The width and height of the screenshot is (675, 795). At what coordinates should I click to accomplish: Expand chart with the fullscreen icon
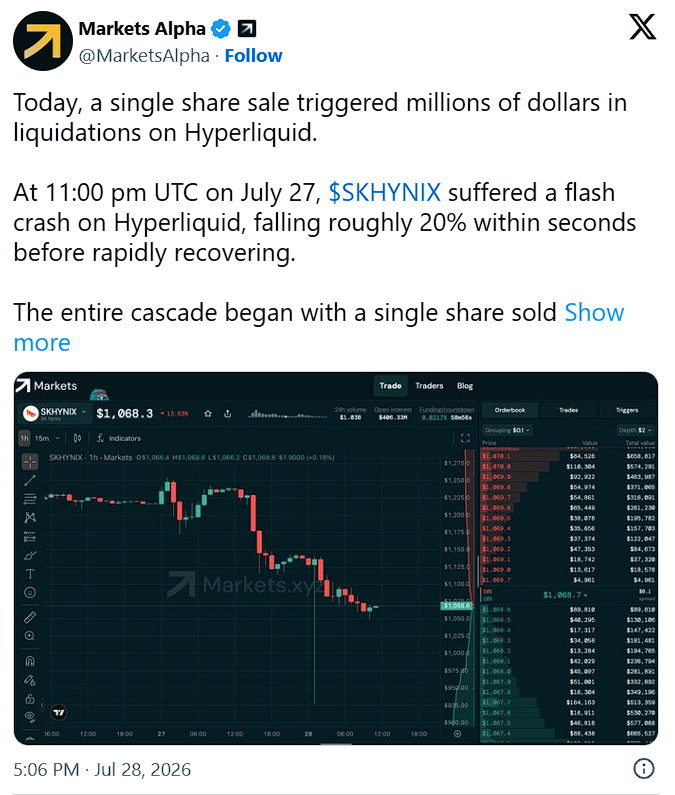point(465,438)
